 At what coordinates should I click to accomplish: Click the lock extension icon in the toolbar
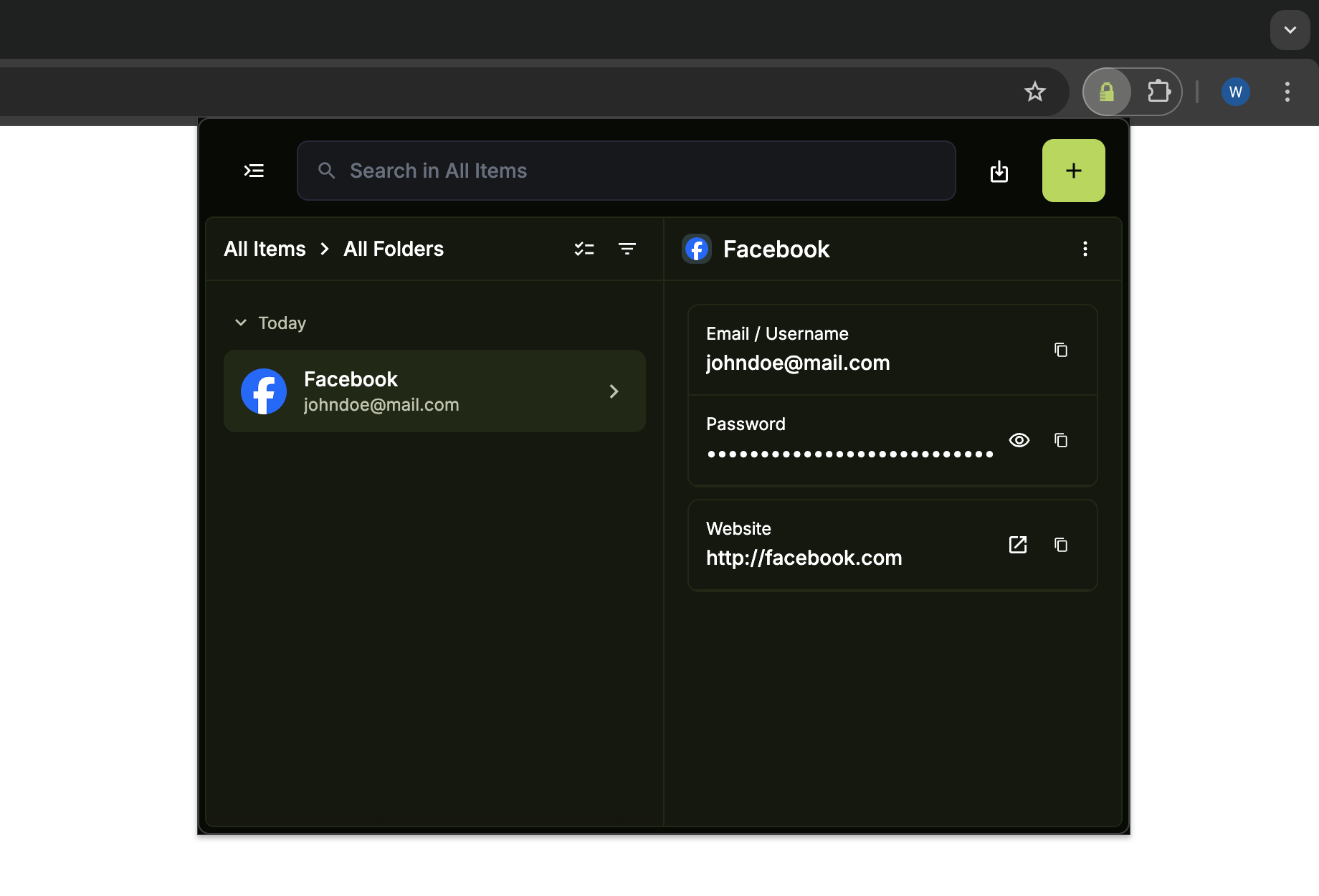pos(1107,92)
